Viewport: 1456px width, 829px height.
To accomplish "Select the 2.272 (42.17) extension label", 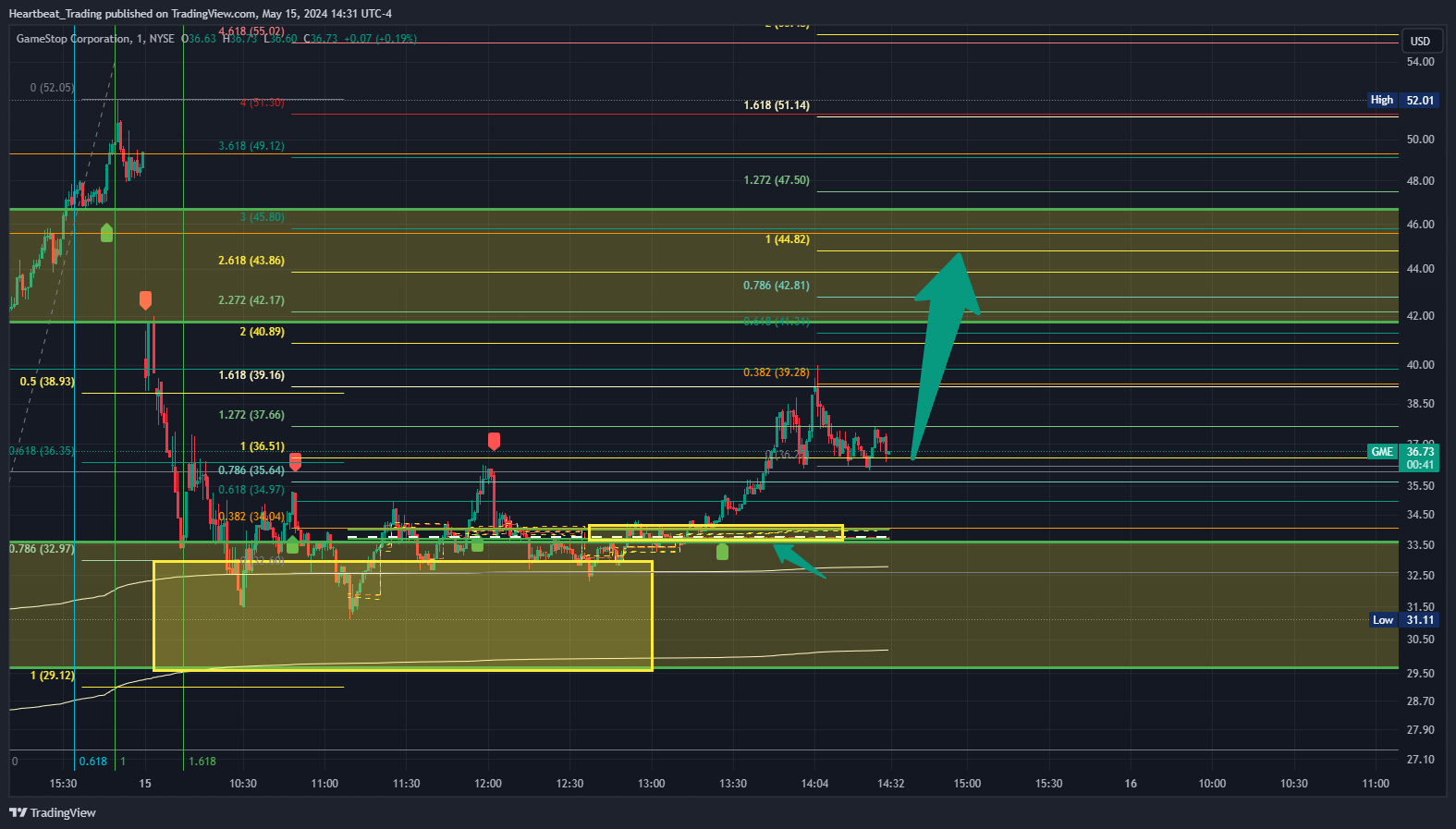I will [x=251, y=300].
